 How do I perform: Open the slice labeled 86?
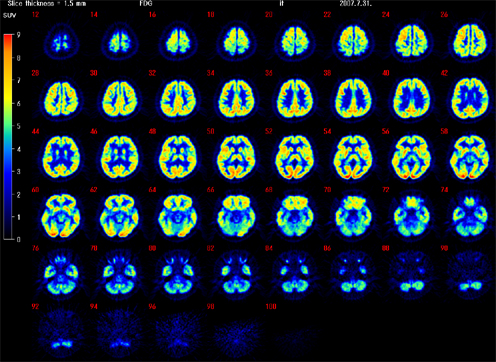[353, 275]
